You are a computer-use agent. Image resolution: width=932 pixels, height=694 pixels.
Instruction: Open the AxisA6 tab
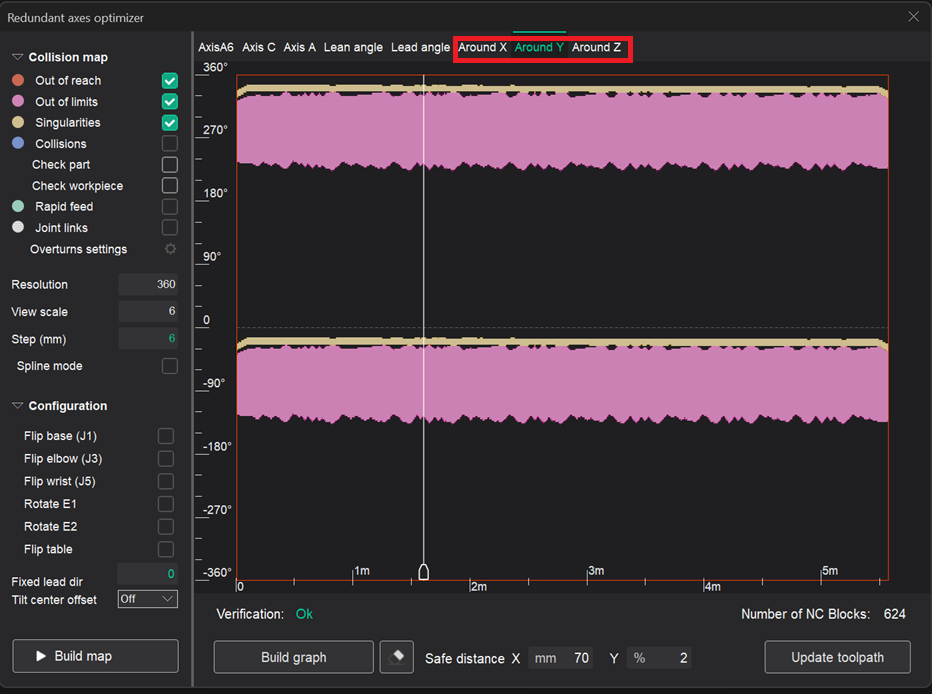tap(216, 47)
